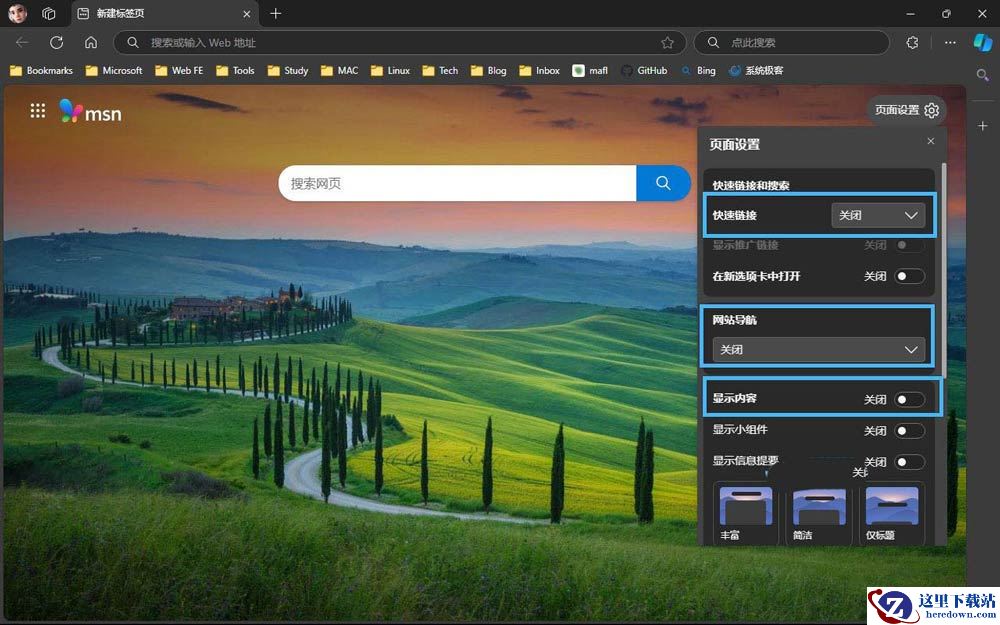Open the Tools bookmarks folder
Screen dimensions: 1000x625
point(235,71)
